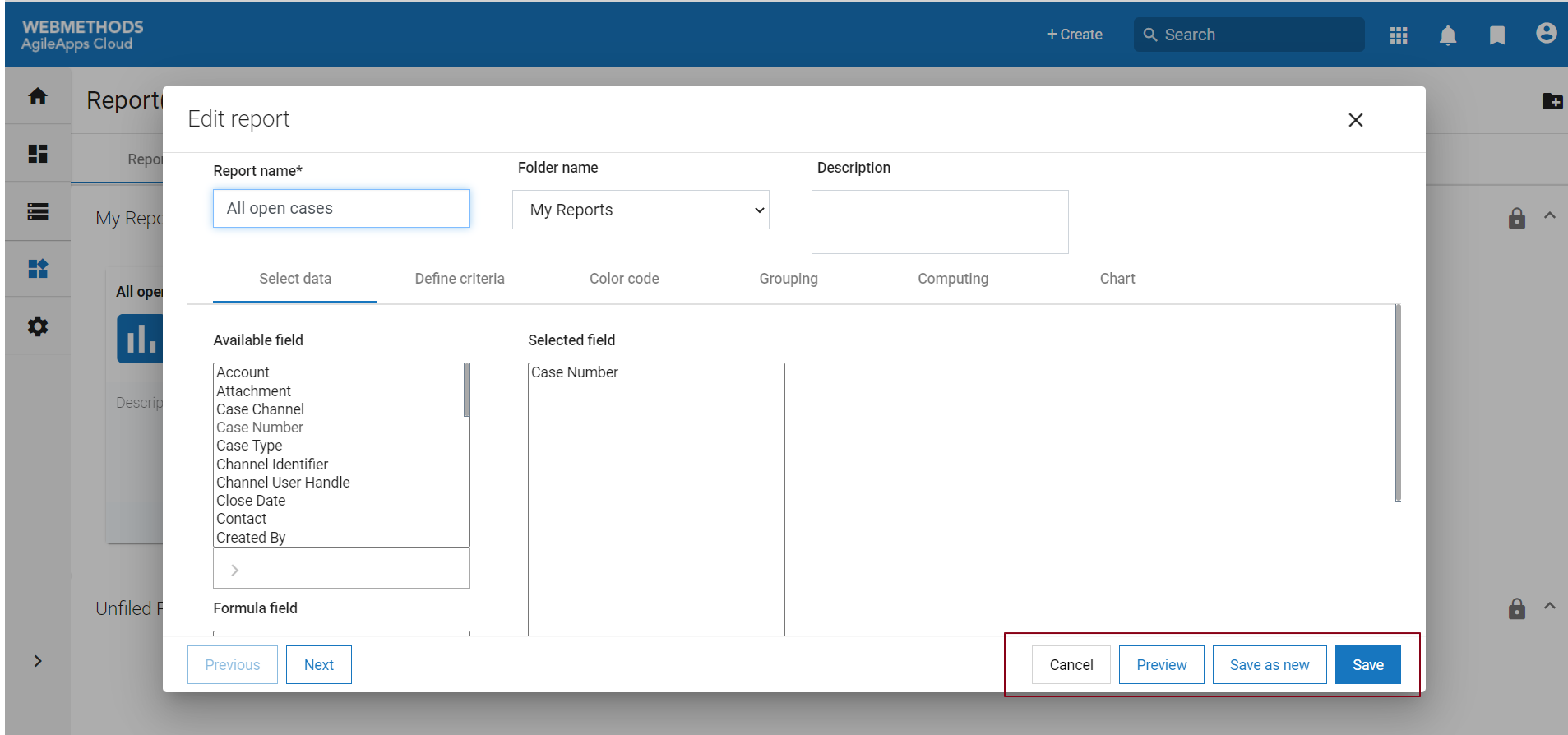Viewport: 1568px width, 735px height.
Task: Select Channel Identifier in Available field list
Action: pos(339,465)
